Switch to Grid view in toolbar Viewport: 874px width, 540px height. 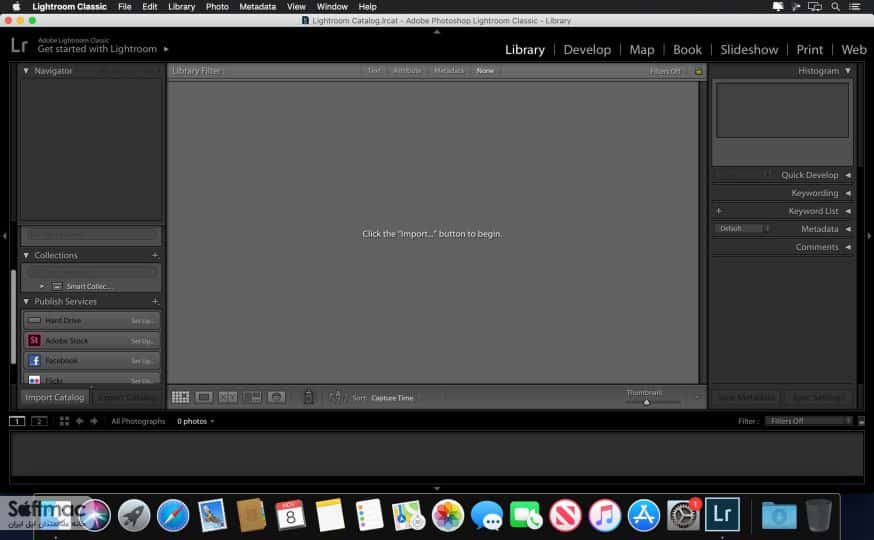coord(180,397)
